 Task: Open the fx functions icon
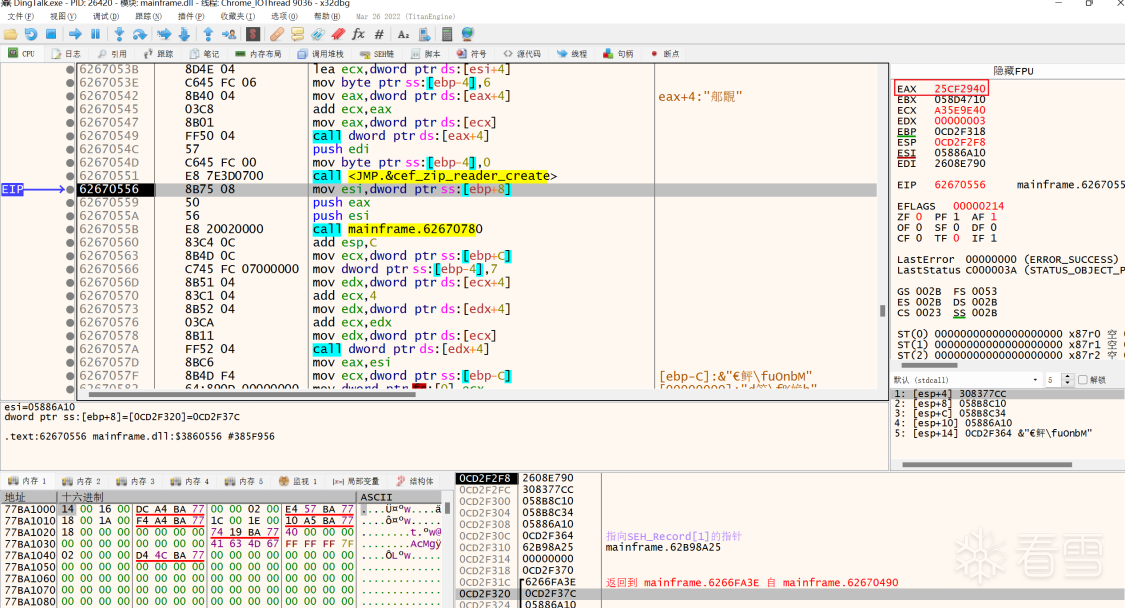358,34
